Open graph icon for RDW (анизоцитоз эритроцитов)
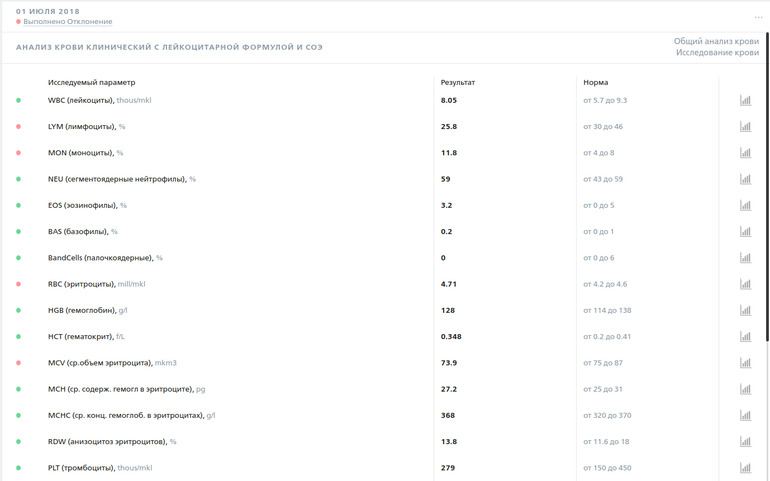This screenshot has height=481, width=770. (745, 441)
